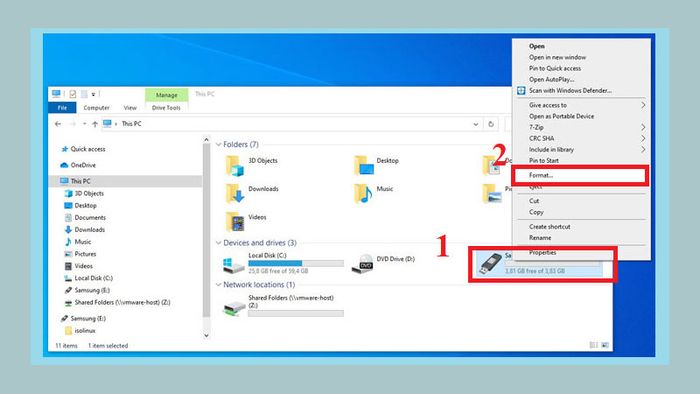Viewport: 700px width, 394px height.
Task: Open the Desktop folder in Folders section
Action: (363, 166)
